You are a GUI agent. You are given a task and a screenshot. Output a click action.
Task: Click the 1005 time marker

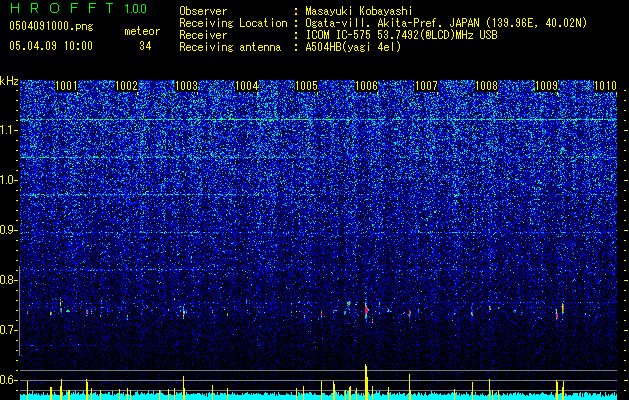(306, 86)
